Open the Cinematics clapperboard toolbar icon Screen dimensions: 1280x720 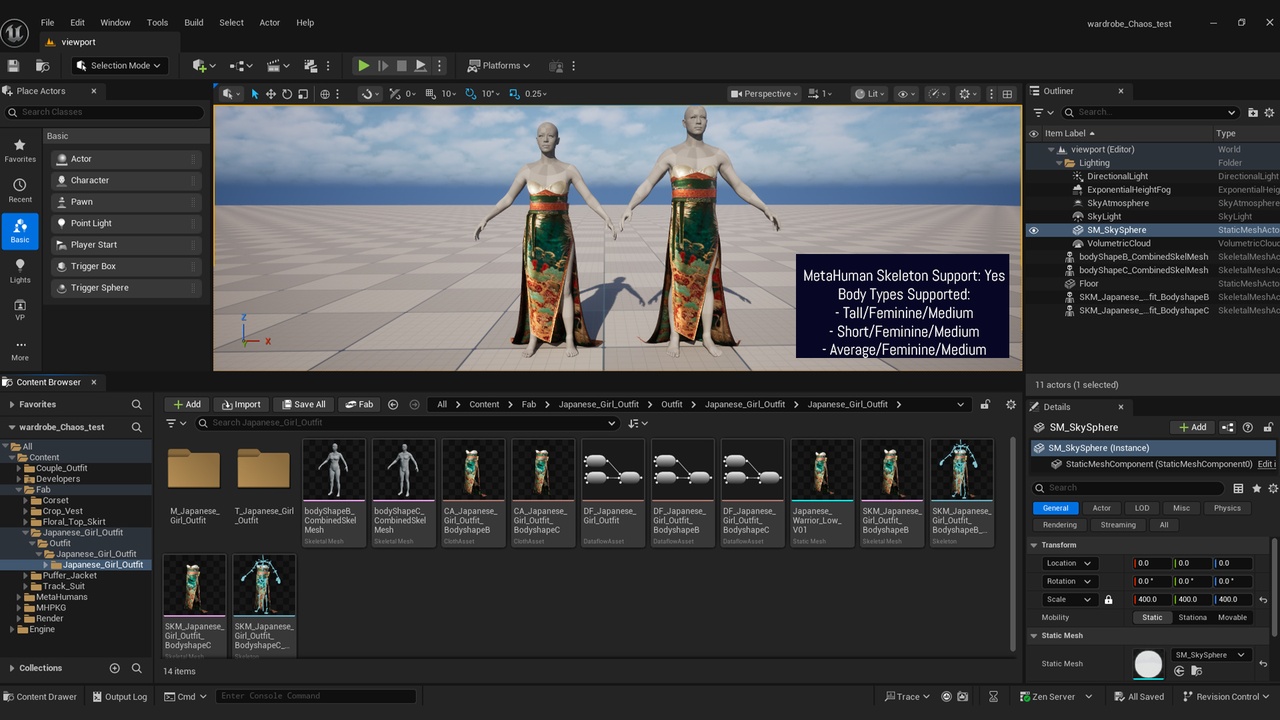279,66
